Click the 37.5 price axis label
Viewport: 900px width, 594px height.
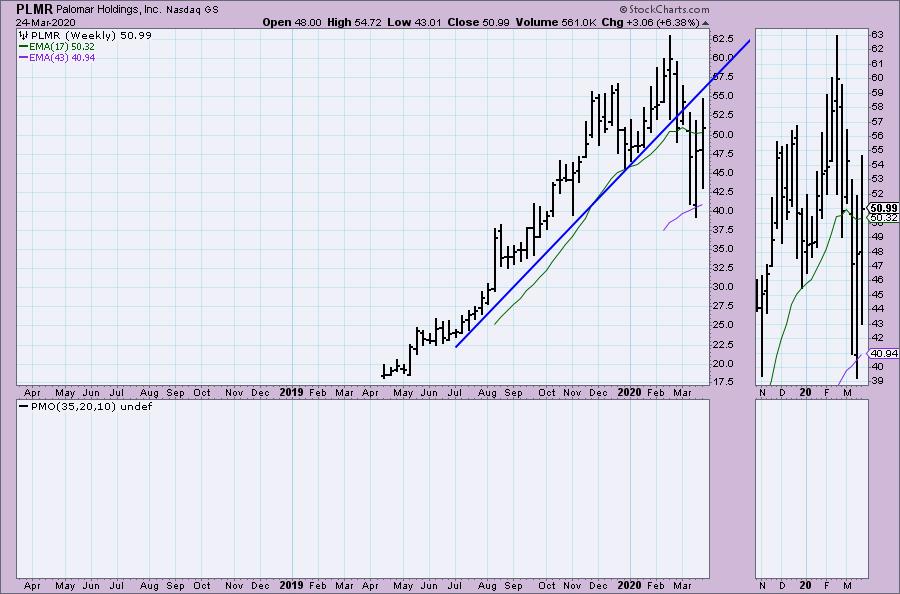[x=723, y=230]
